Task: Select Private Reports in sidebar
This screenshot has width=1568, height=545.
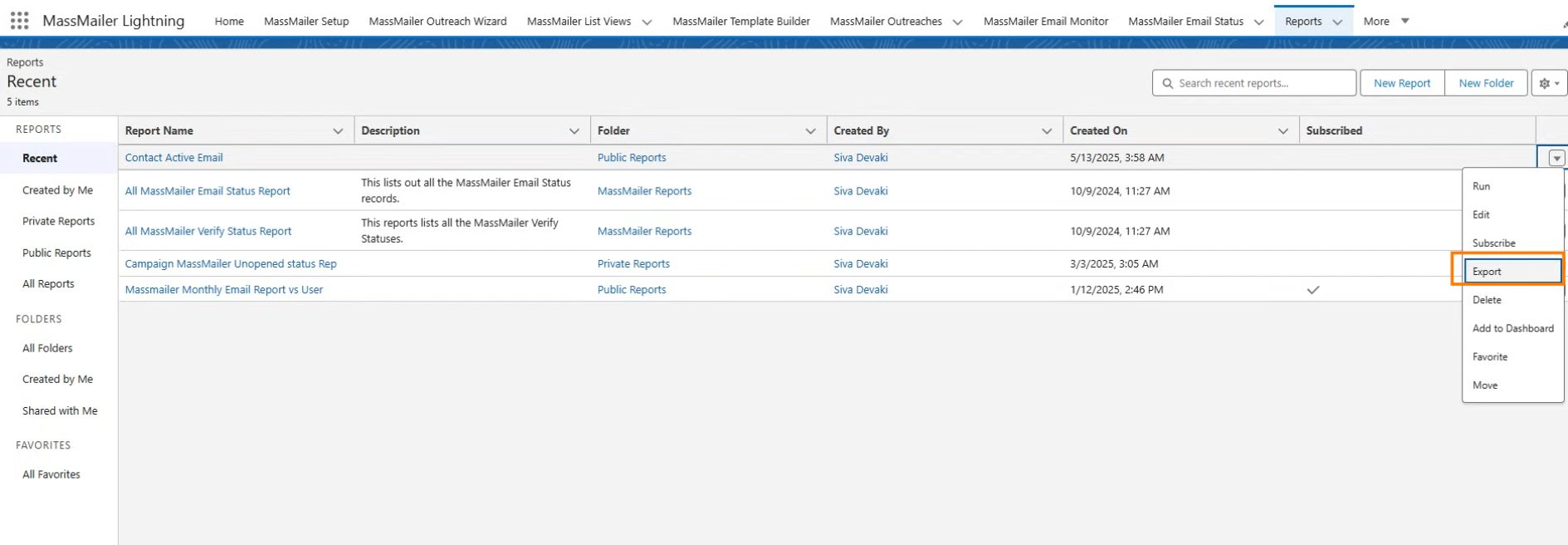Action: 58,221
